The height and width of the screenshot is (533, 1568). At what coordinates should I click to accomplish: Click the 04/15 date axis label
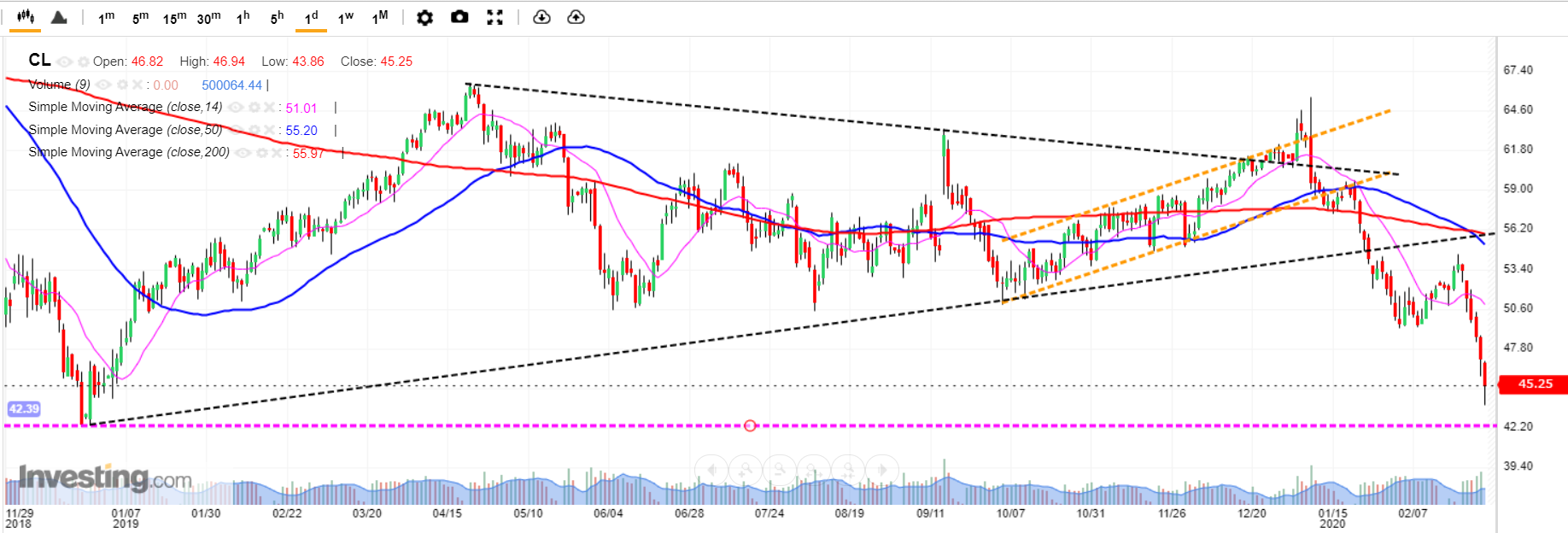[x=447, y=513]
